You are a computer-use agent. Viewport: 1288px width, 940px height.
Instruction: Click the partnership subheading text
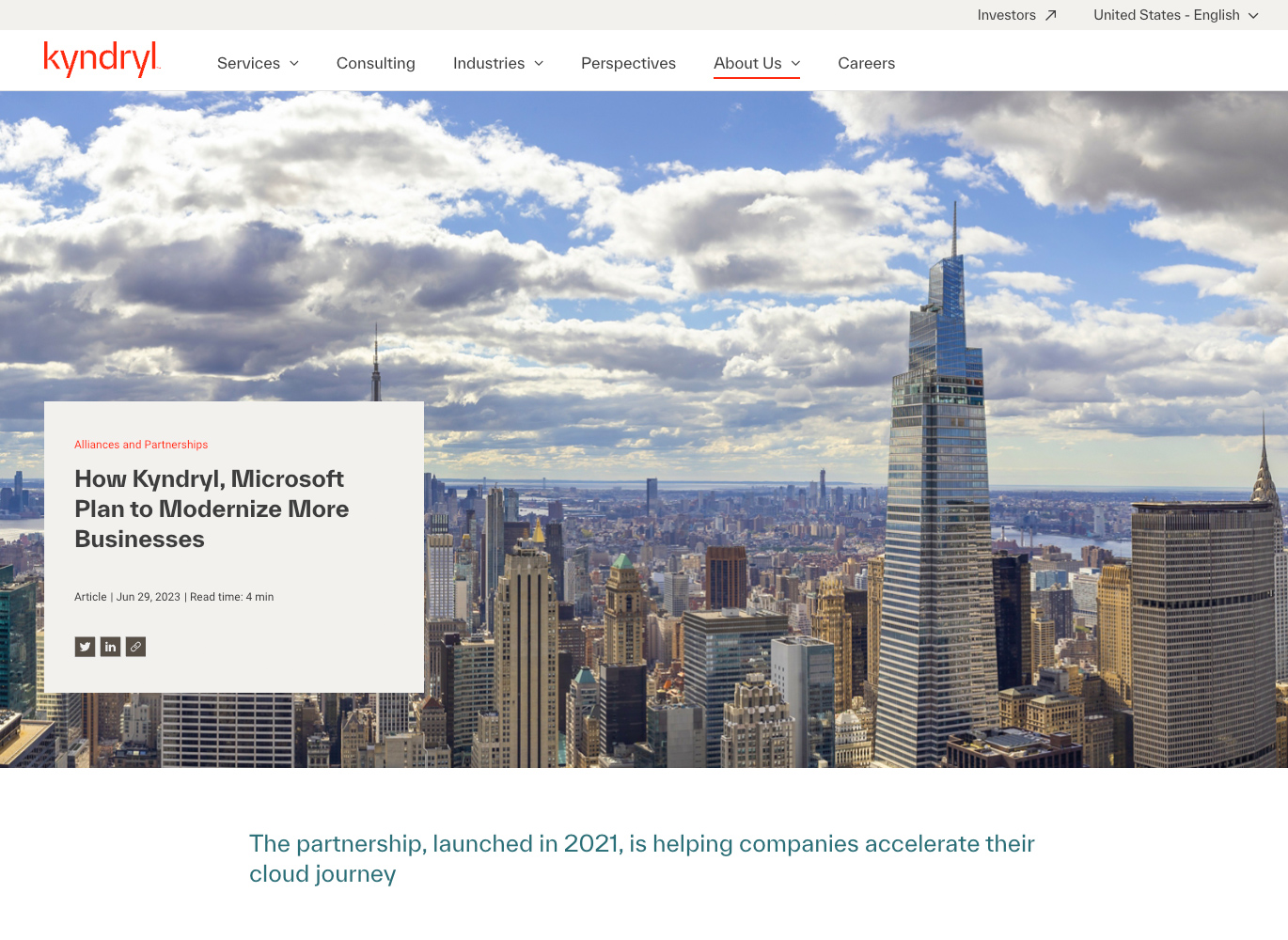(x=641, y=858)
